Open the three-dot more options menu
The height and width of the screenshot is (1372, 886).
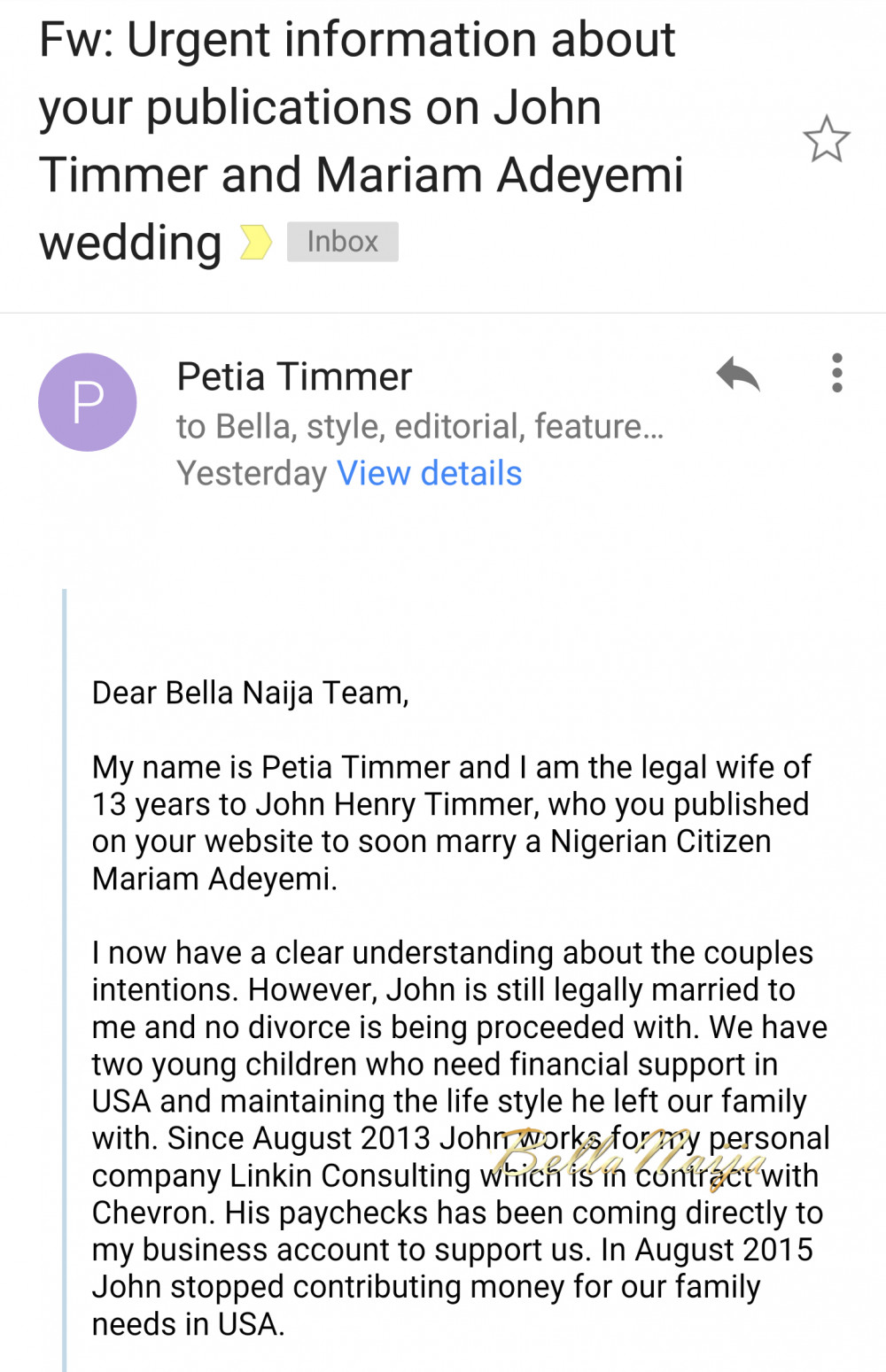836,373
